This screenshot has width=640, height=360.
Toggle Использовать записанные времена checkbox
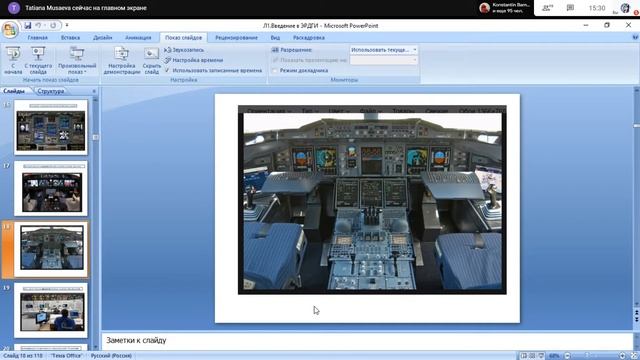click(x=167, y=70)
